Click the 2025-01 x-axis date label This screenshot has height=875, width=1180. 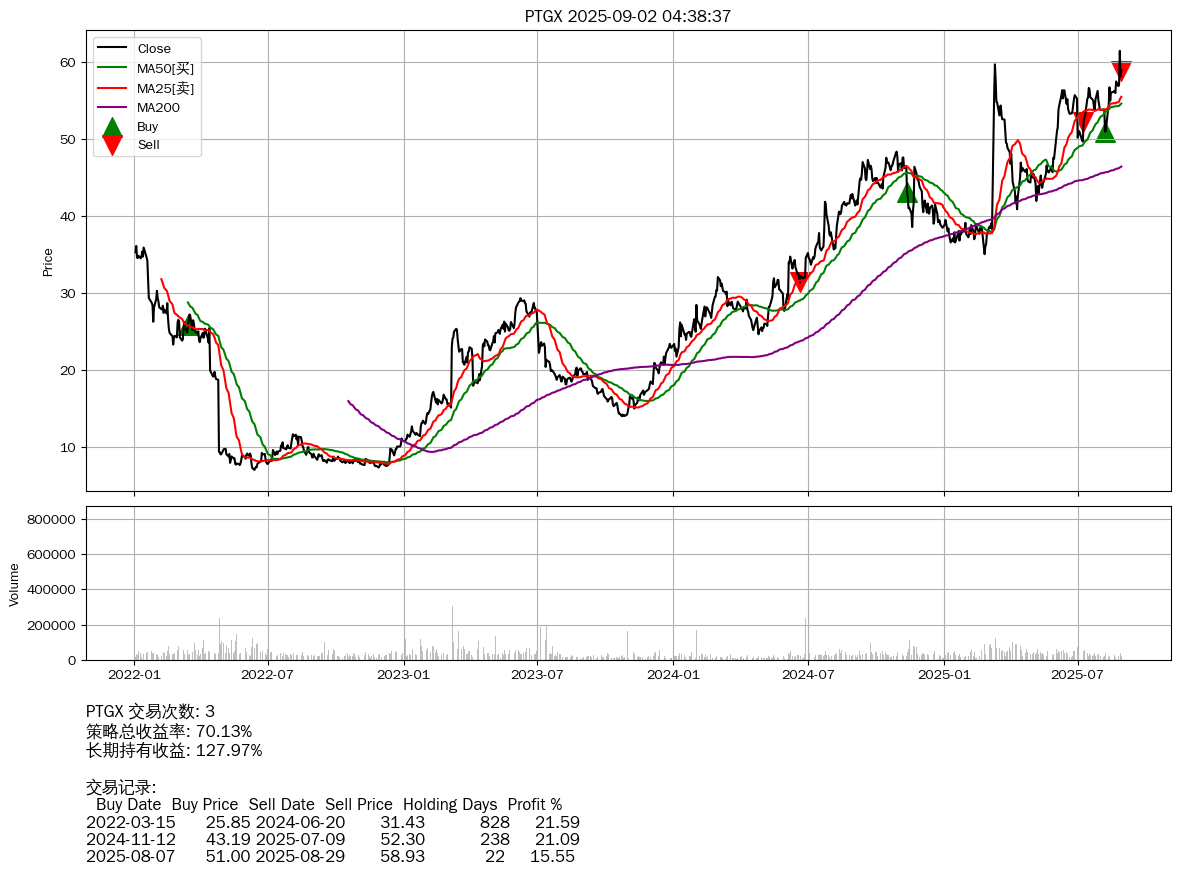click(x=944, y=675)
